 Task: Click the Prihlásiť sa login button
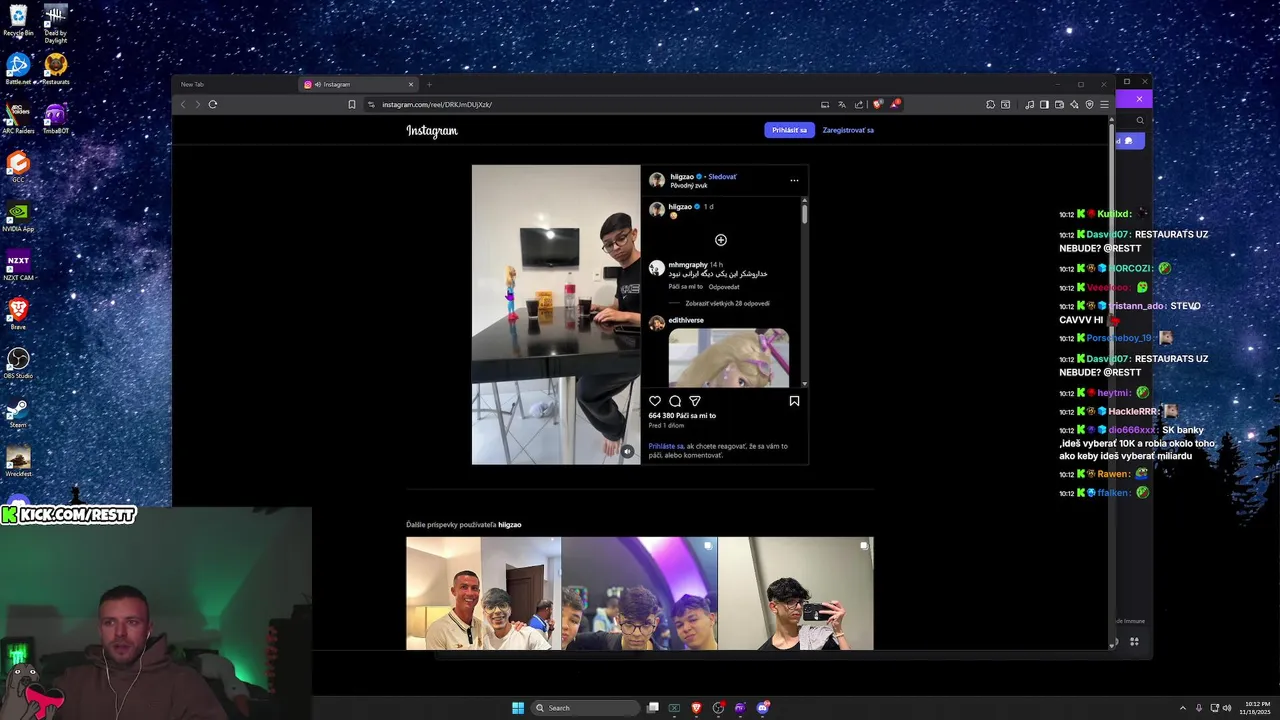tap(789, 130)
